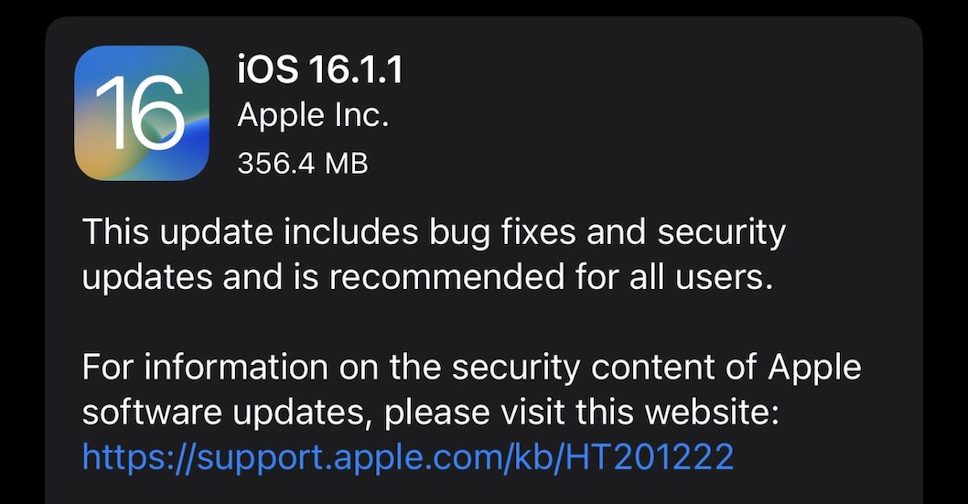The height and width of the screenshot is (504, 968).
Task: Click the word 'security' before 'content'
Action: (516, 370)
